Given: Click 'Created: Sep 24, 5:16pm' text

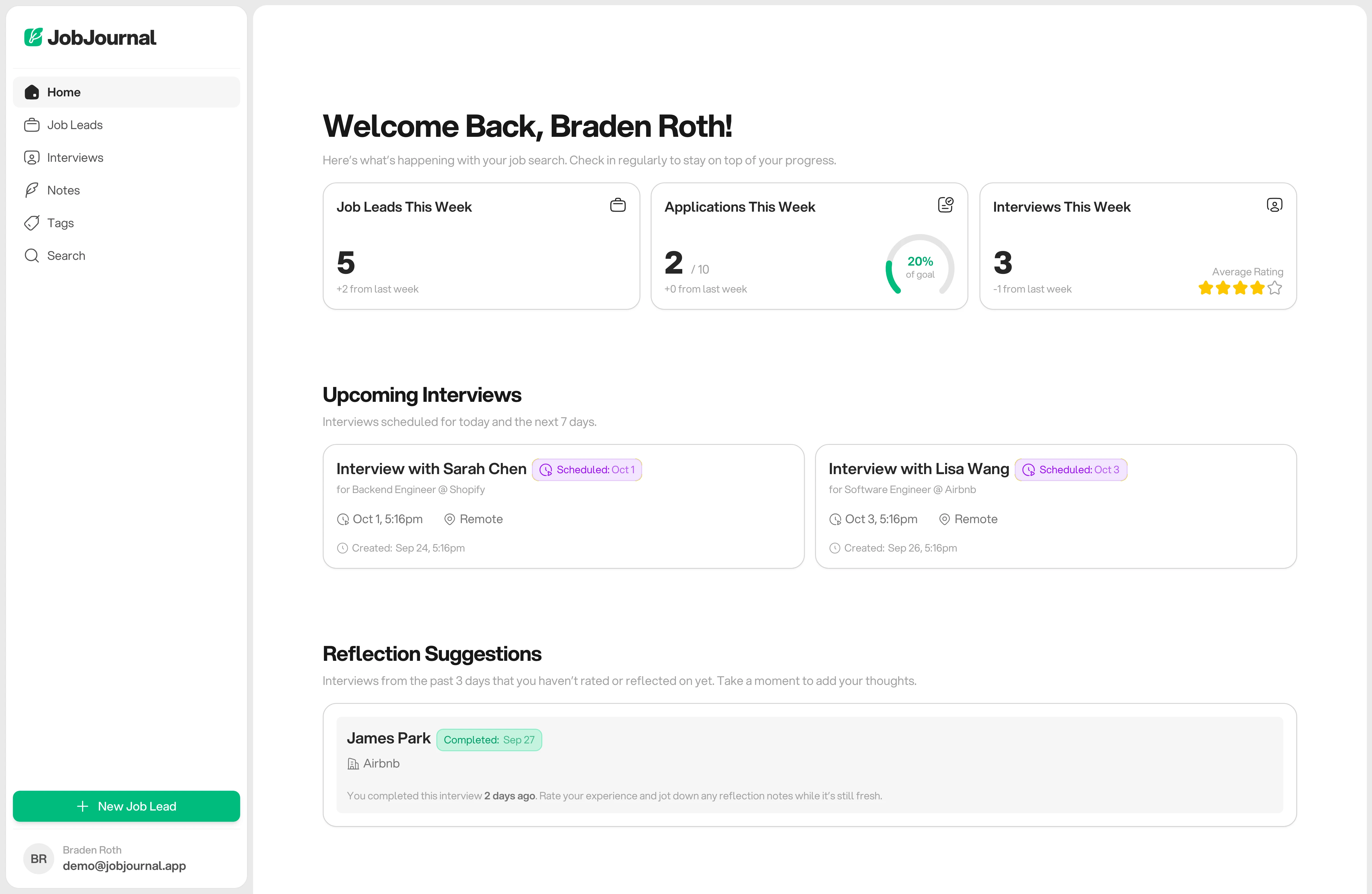Looking at the screenshot, I should pos(408,548).
